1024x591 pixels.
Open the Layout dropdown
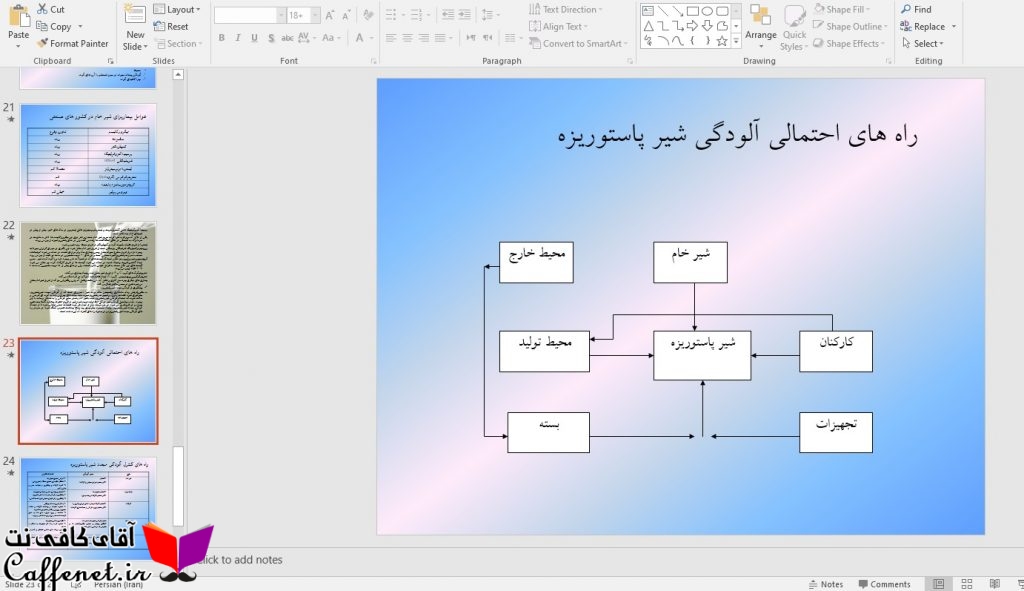coord(177,9)
